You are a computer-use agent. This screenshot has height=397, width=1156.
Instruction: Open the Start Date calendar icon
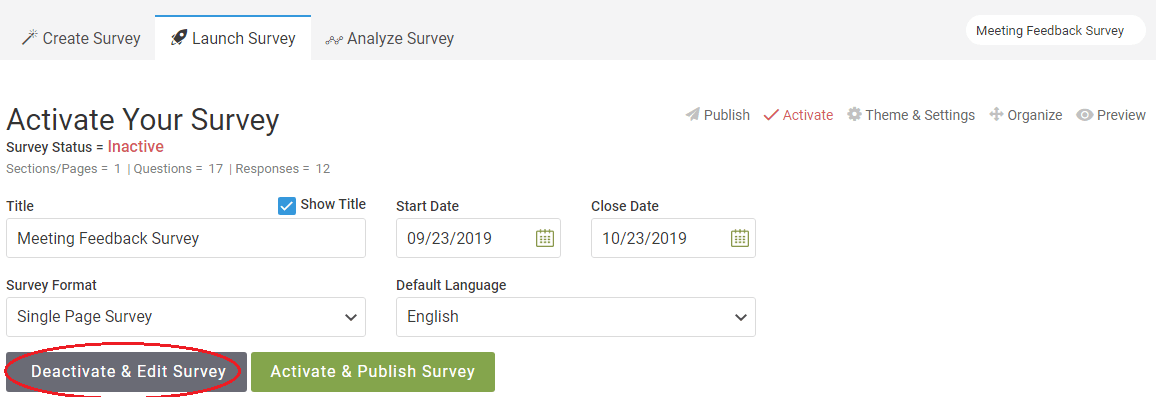tap(544, 238)
